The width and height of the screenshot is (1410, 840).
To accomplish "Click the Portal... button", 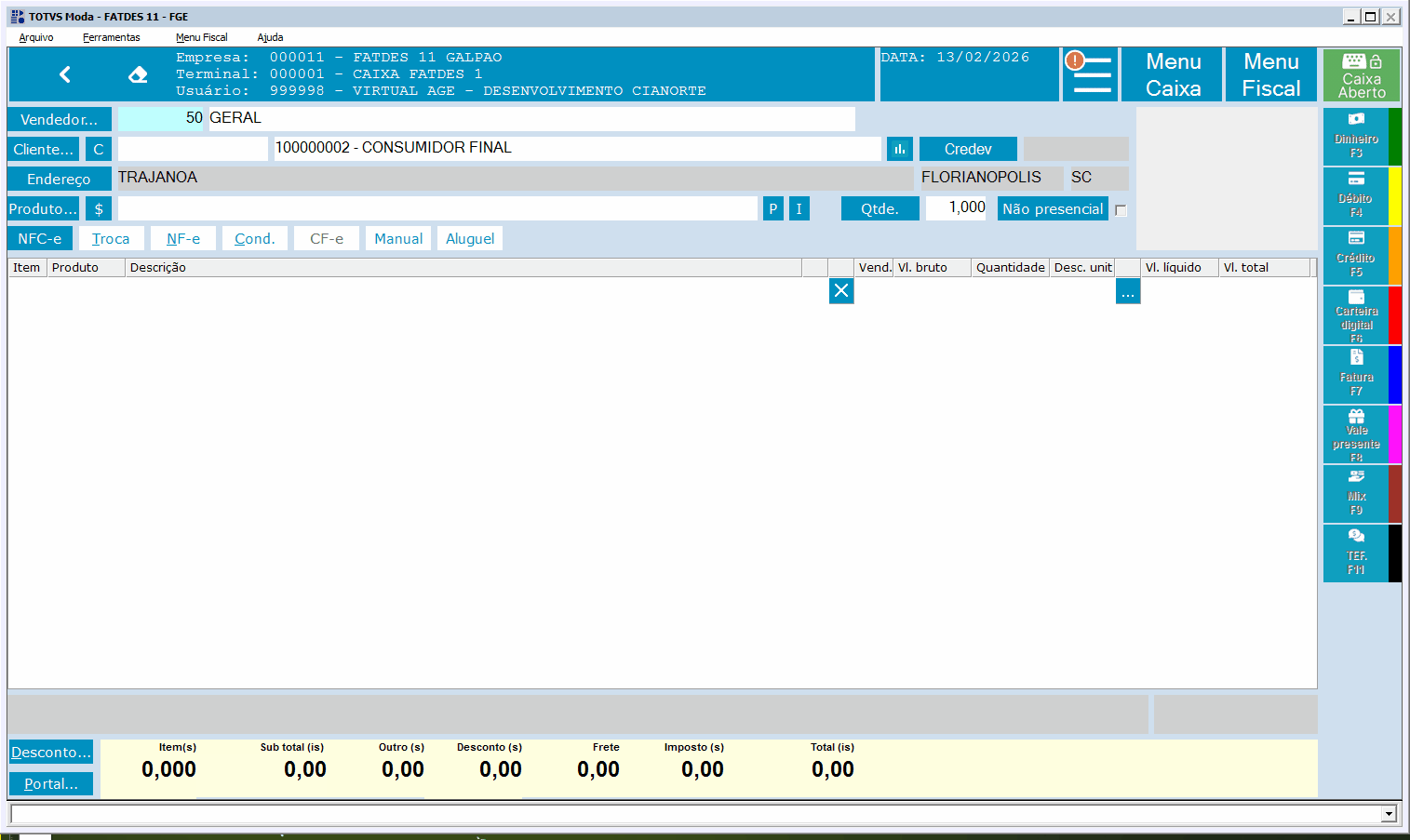I will pos(51,783).
